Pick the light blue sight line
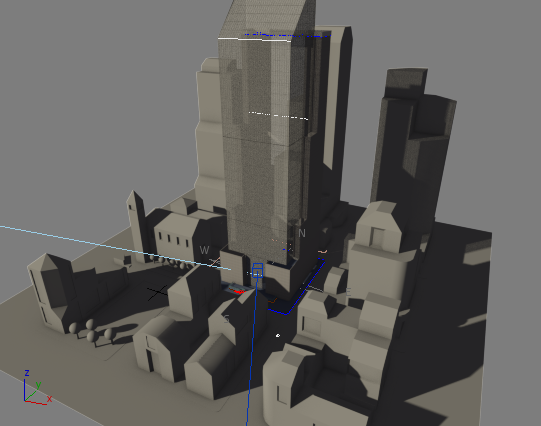Screen dimensions: 541x426 (116, 248)
